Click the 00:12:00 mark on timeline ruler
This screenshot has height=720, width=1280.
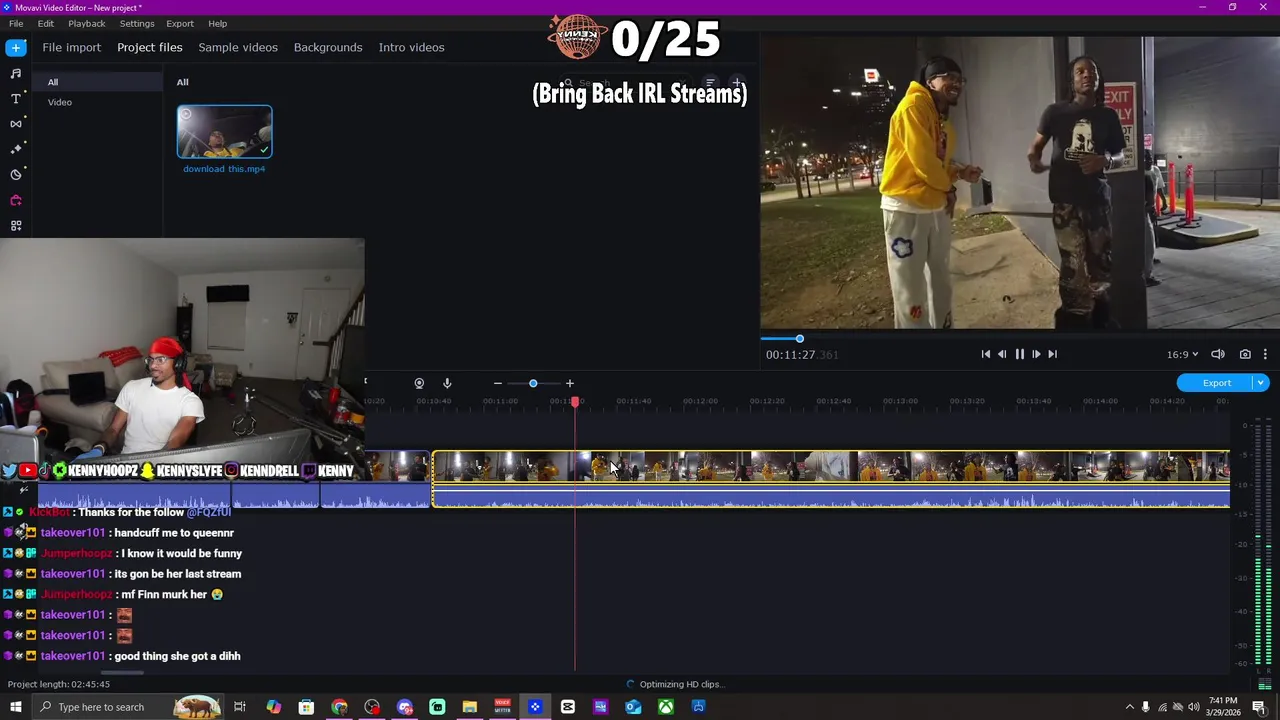click(700, 401)
